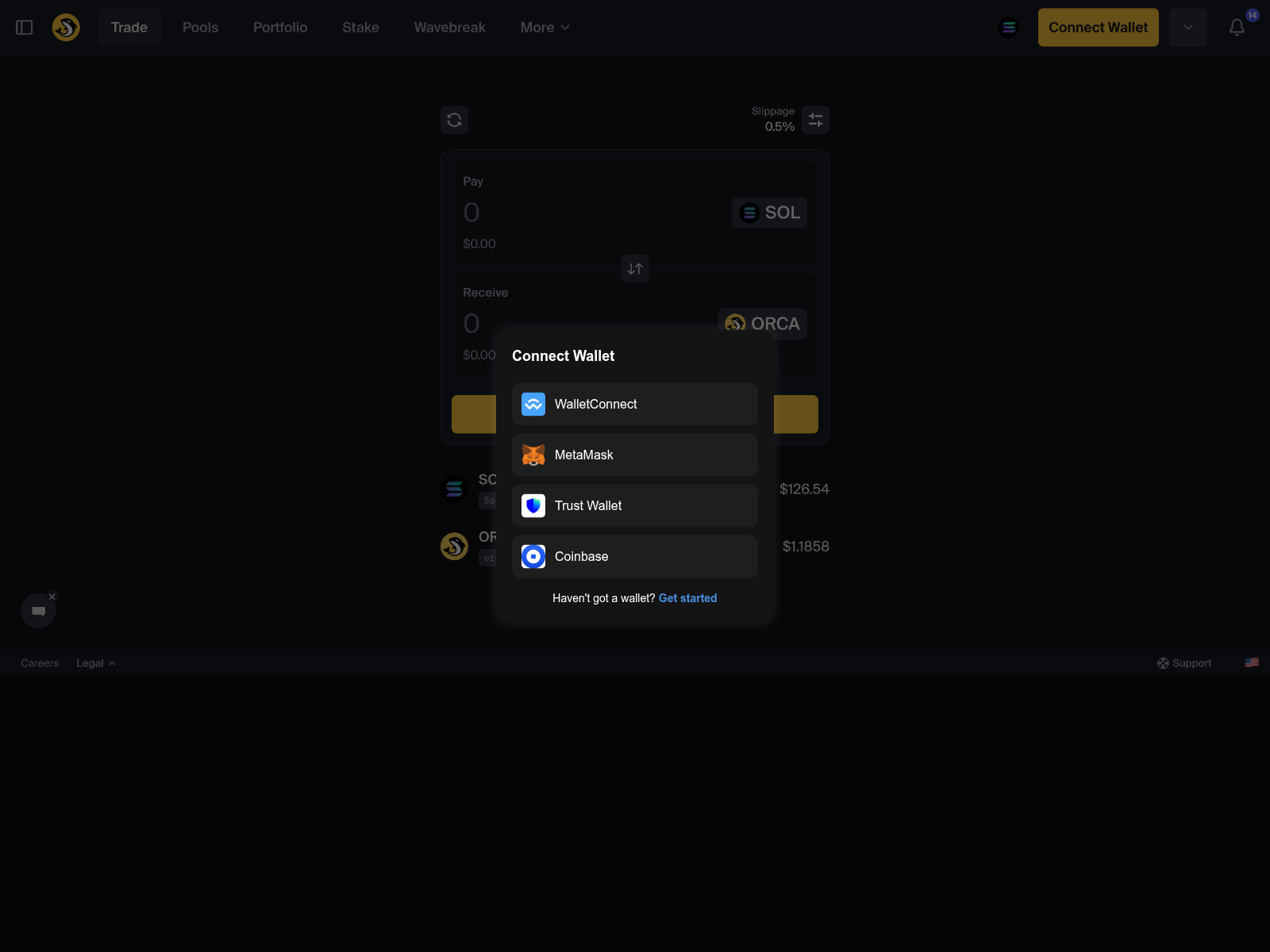The image size is (1270, 952).
Task: Swap the pay and receive tokens
Action: [x=635, y=269]
